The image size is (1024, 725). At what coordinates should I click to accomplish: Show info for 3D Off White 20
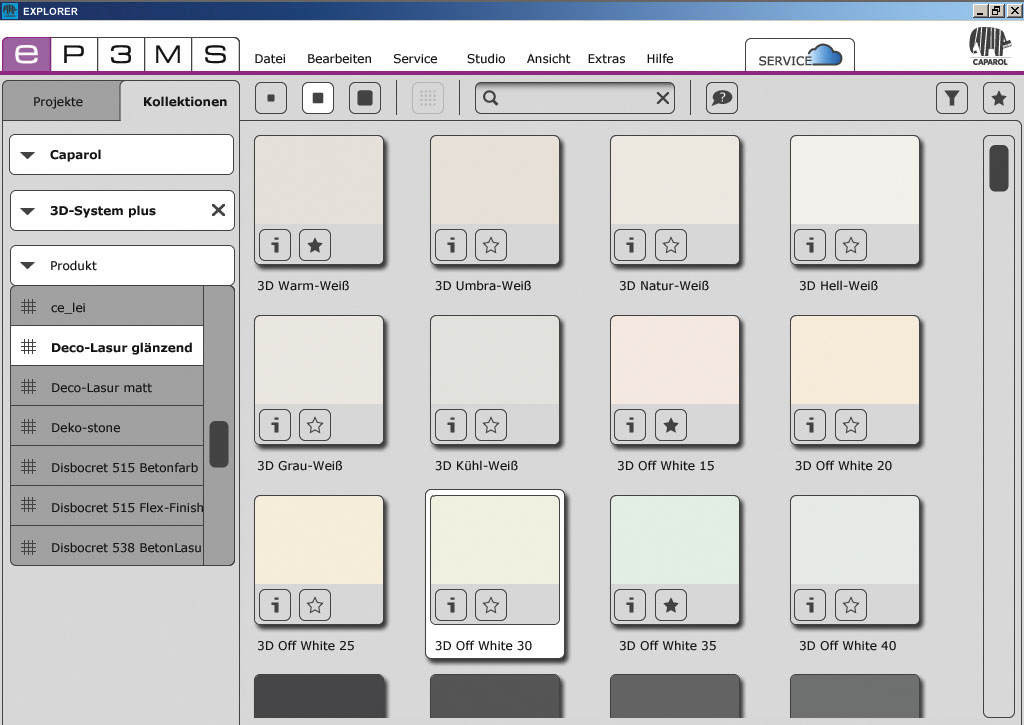[x=810, y=425]
